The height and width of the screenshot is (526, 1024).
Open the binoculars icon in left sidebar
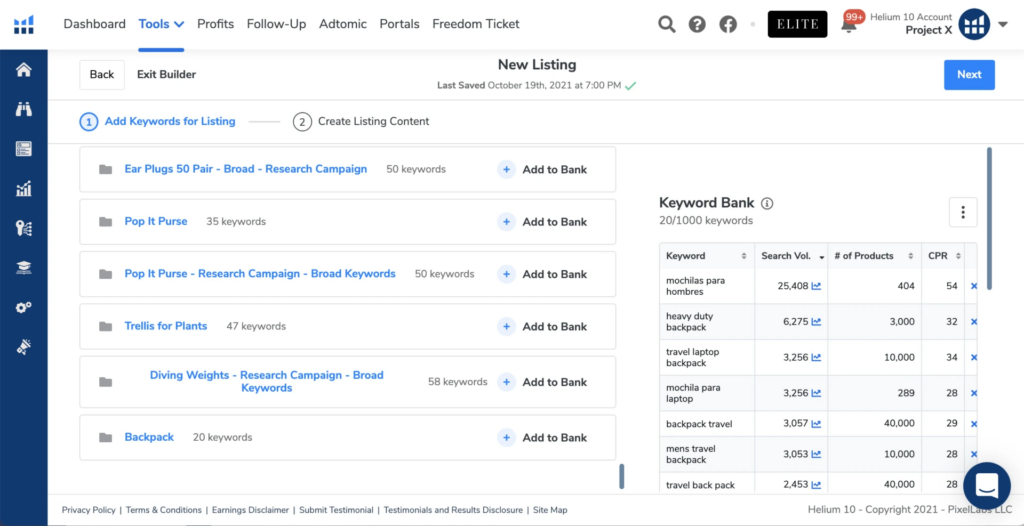pyautogui.click(x=23, y=109)
